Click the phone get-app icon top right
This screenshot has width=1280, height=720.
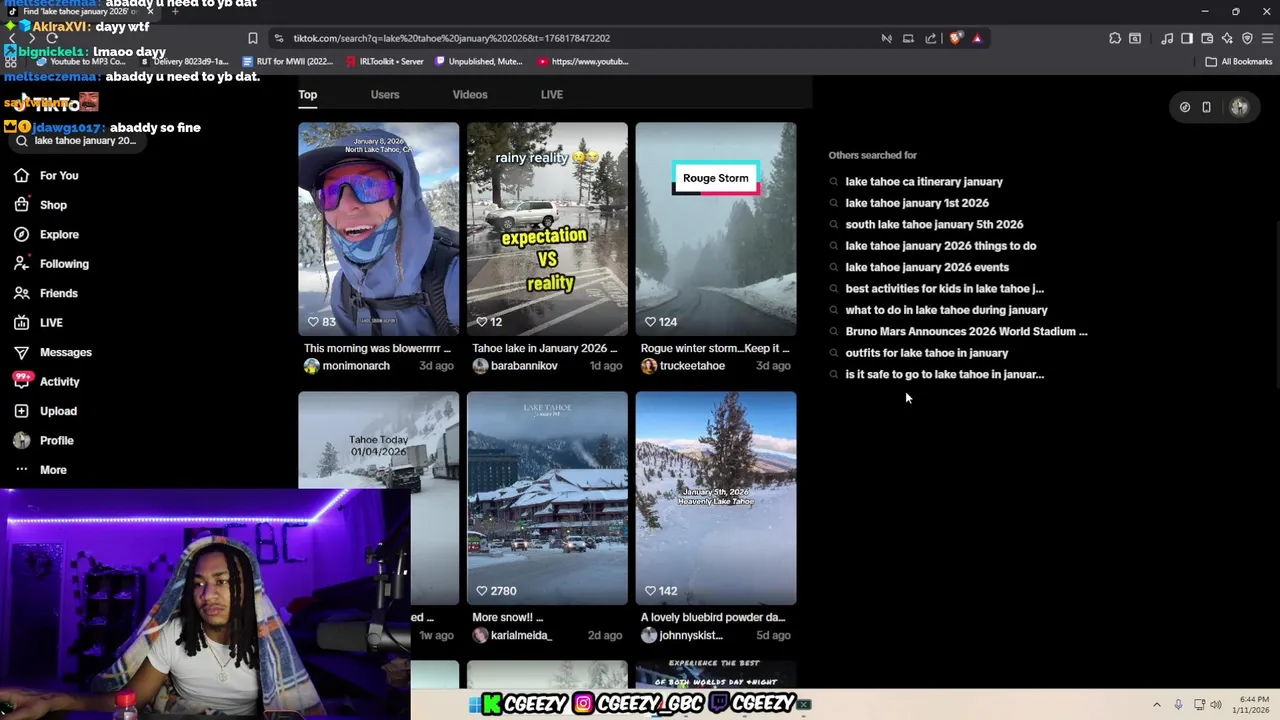pyautogui.click(x=1206, y=107)
